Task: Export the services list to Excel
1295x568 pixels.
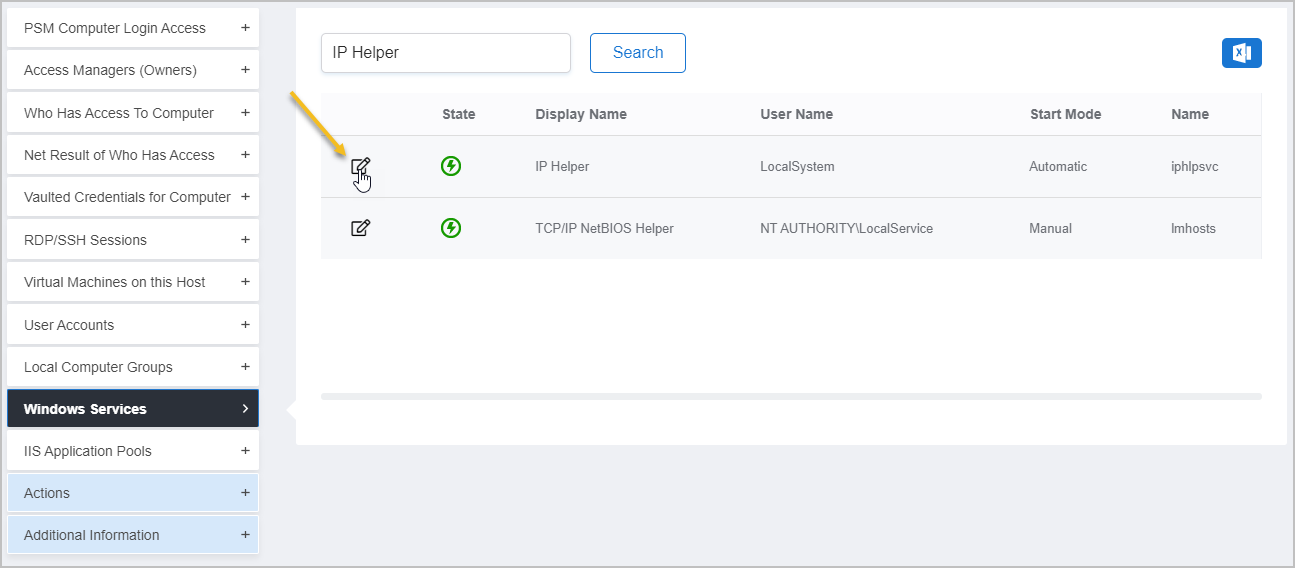Action: pos(1241,53)
